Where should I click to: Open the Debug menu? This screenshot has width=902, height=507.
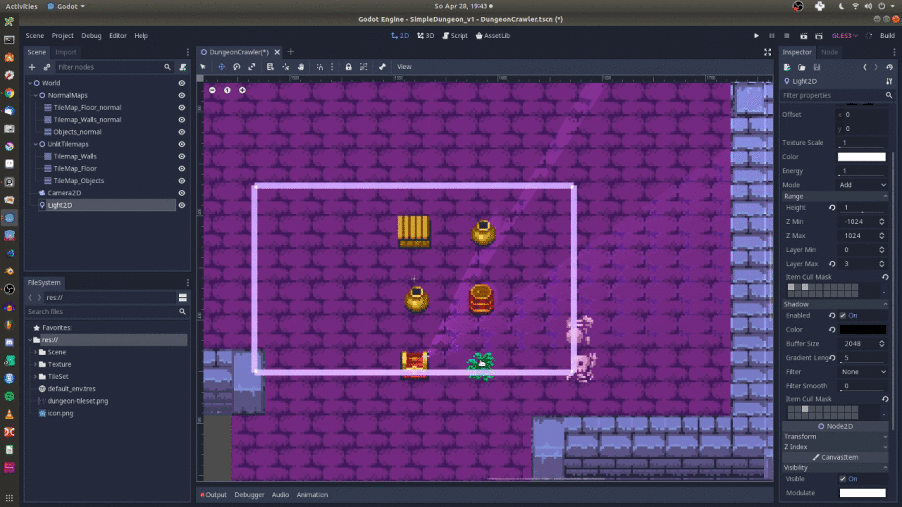(91, 36)
